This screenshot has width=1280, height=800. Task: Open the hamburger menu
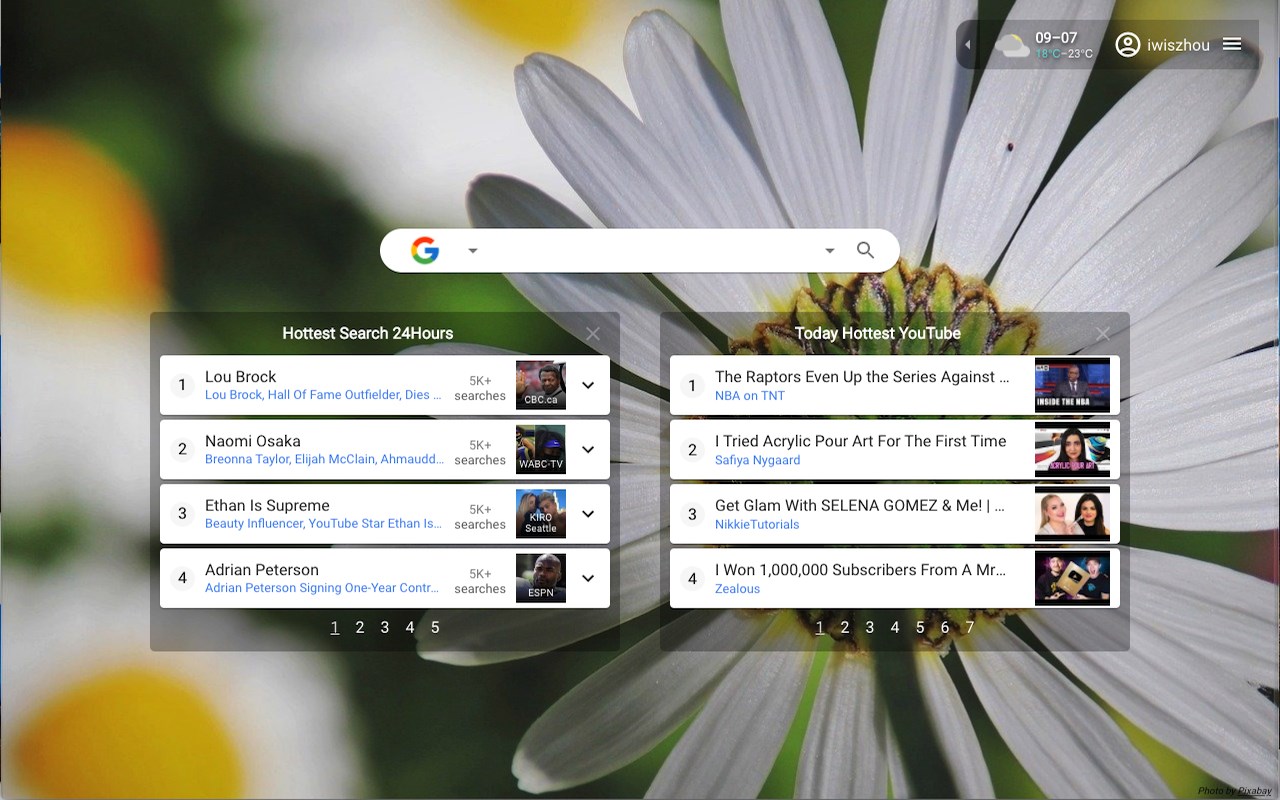pyautogui.click(x=1232, y=44)
